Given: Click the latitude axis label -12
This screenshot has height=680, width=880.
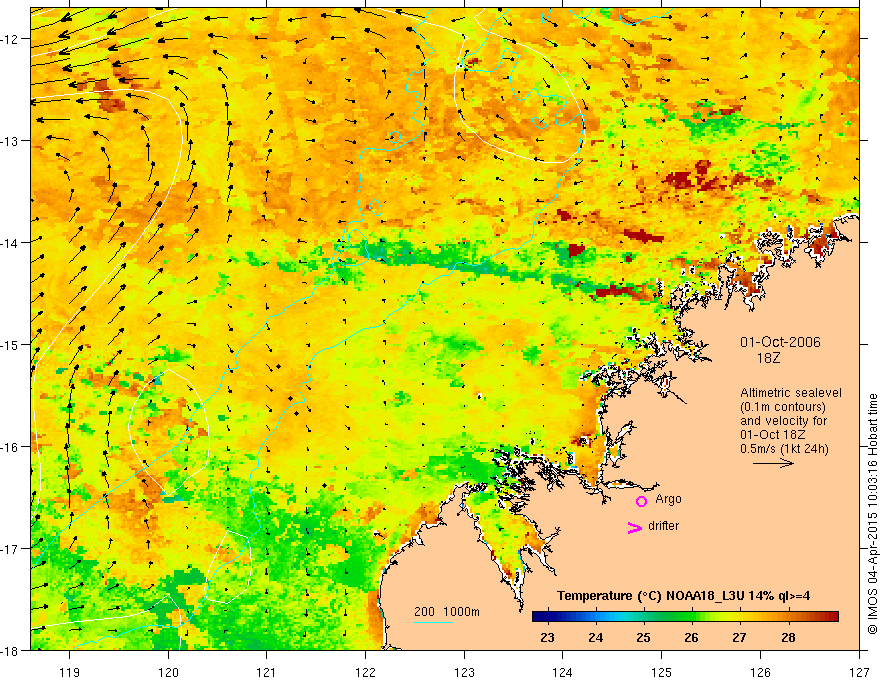Looking at the screenshot, I should click(x=10, y=39).
